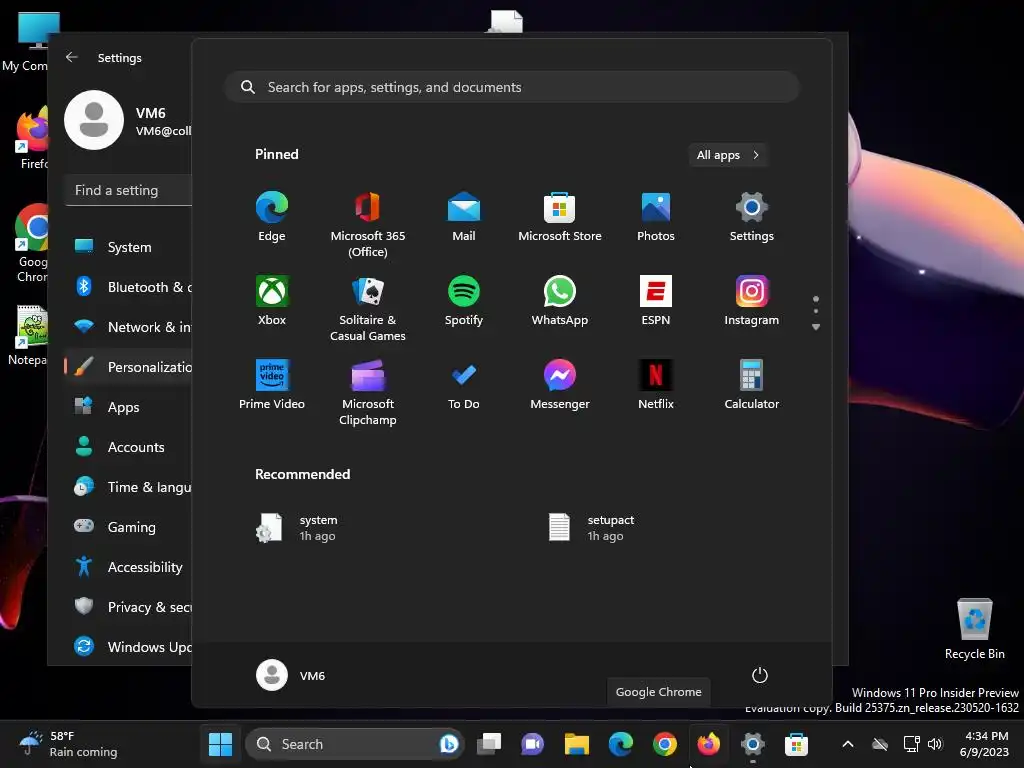
Task: Open the Network & internet settings category
Action: 129,327
